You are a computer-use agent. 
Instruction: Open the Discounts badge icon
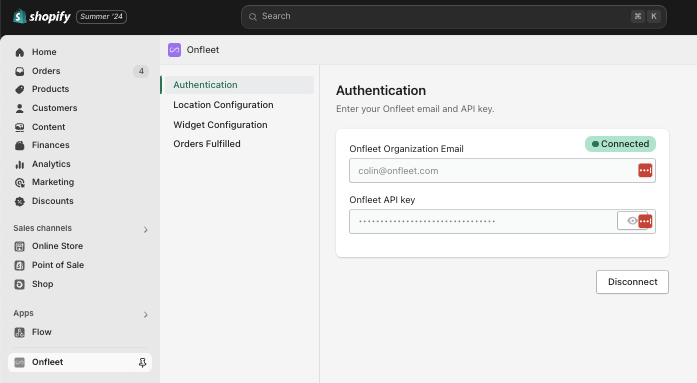click(20, 201)
